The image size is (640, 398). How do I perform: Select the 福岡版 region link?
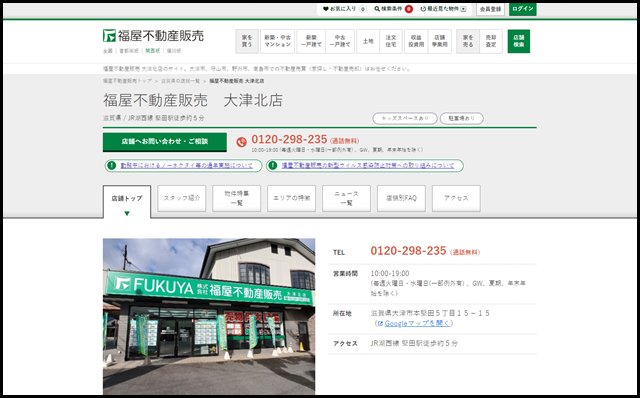[x=174, y=51]
